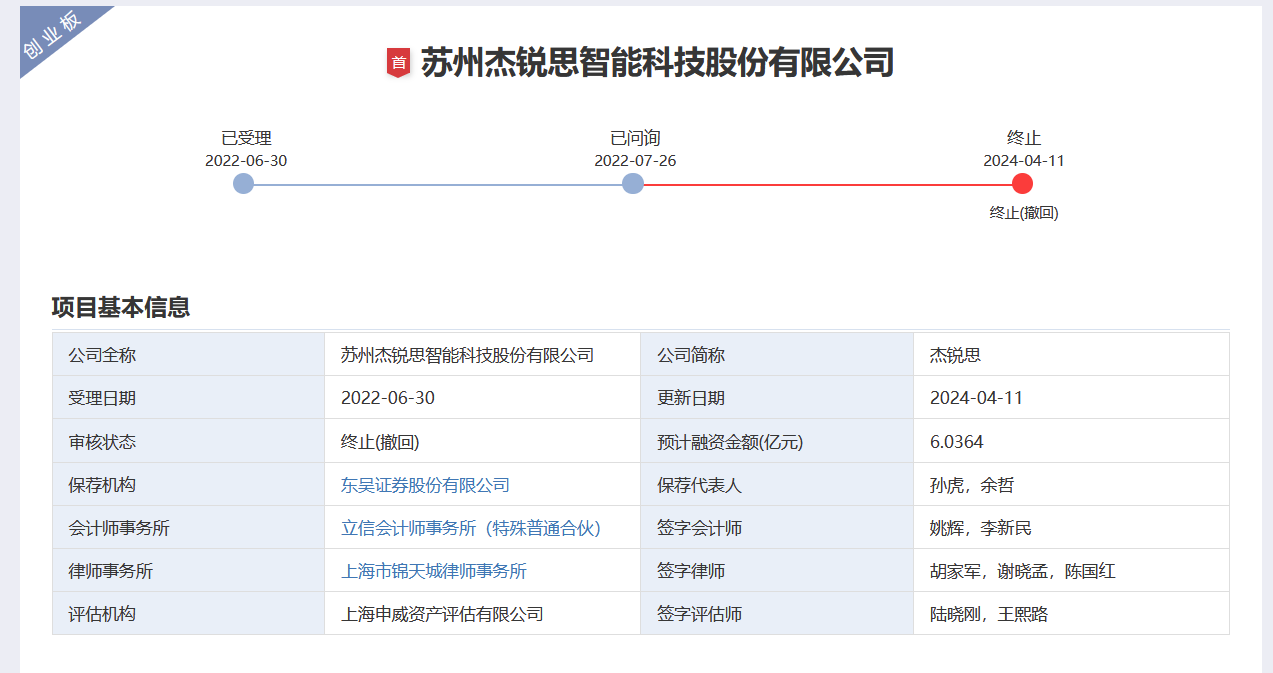The image size is (1273, 673).
Task: Click the red 终止 timeline circle marker
Action: (x=1022, y=184)
